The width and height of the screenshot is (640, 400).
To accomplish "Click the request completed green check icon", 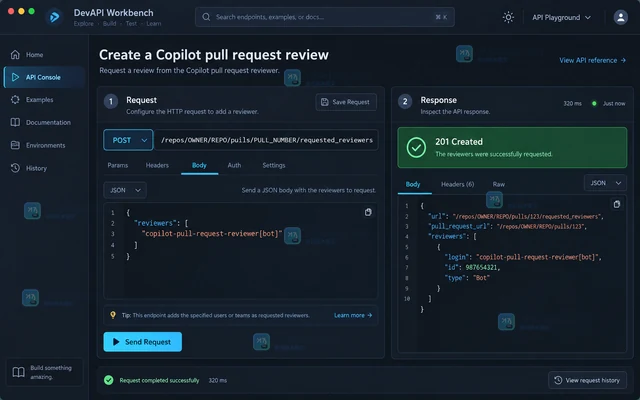I will 109,380.
